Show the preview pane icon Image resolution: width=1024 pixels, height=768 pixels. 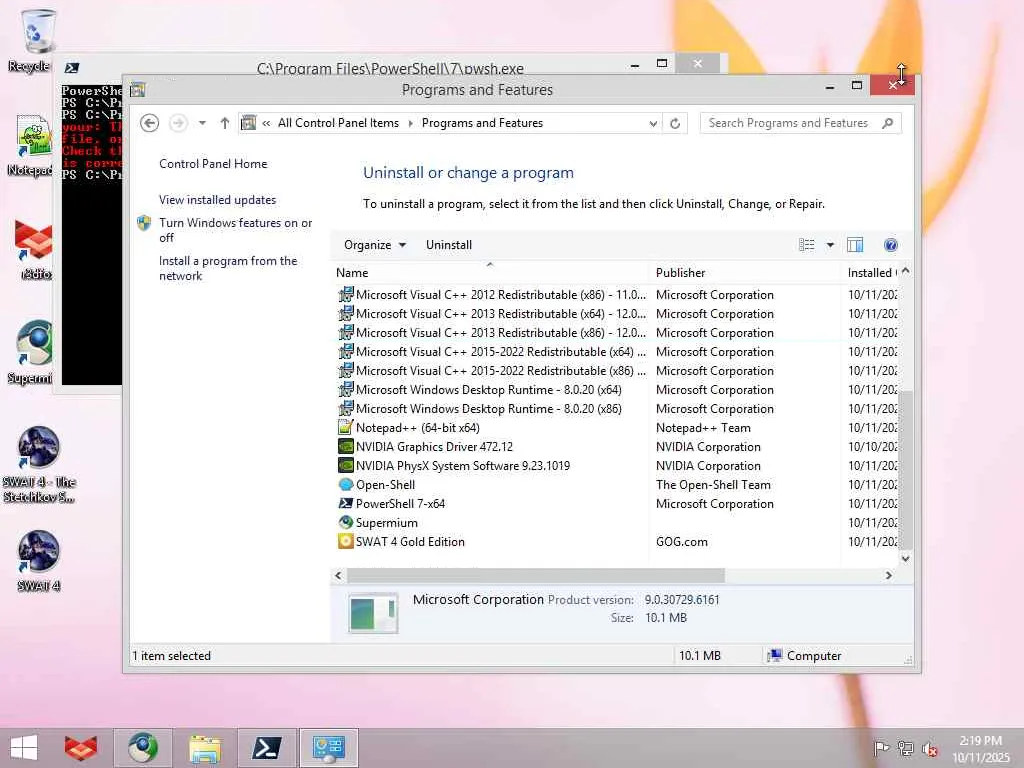(x=855, y=245)
